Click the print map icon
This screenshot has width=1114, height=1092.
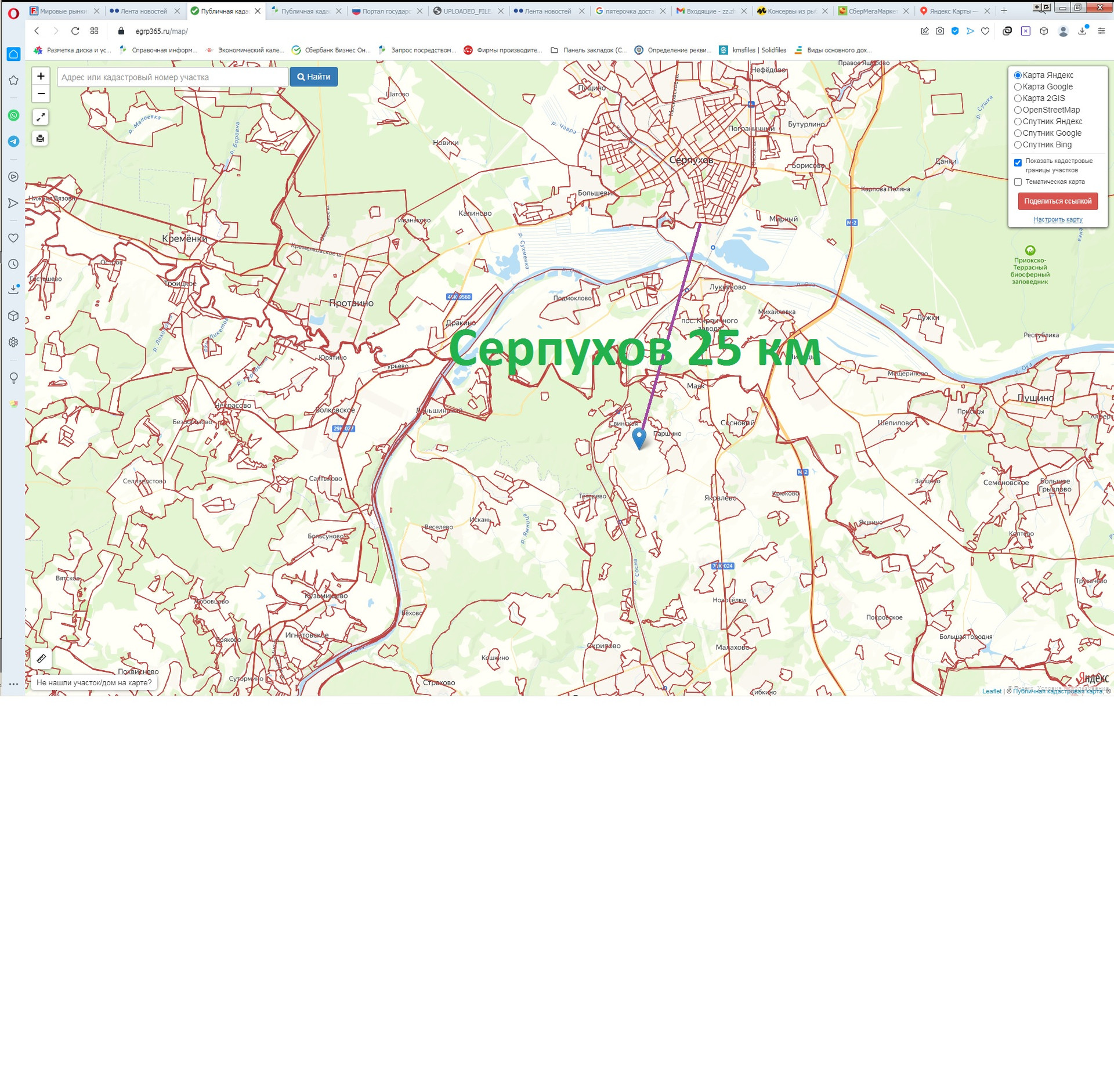[40, 138]
